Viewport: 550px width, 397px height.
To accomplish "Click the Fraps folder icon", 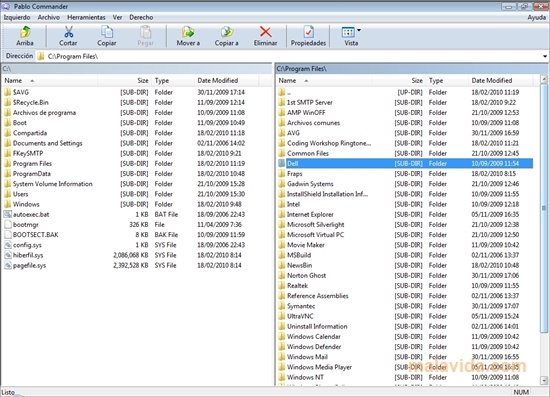I will click(x=281, y=174).
